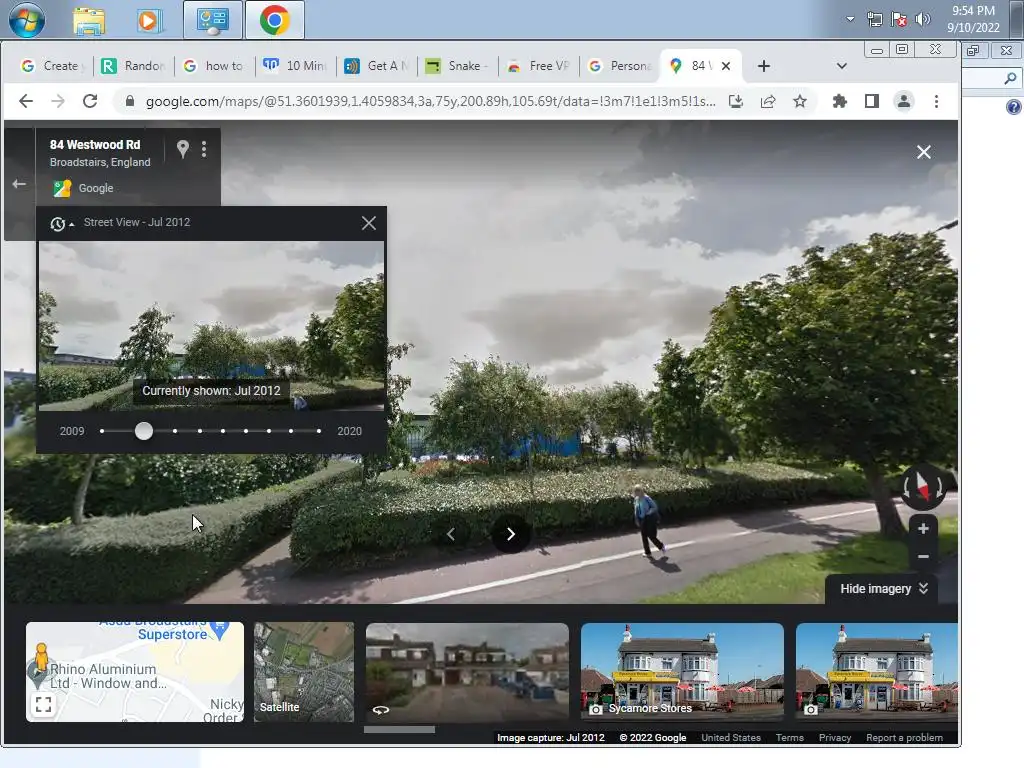Switch to the Create tab
1024x768 pixels.
54,66
